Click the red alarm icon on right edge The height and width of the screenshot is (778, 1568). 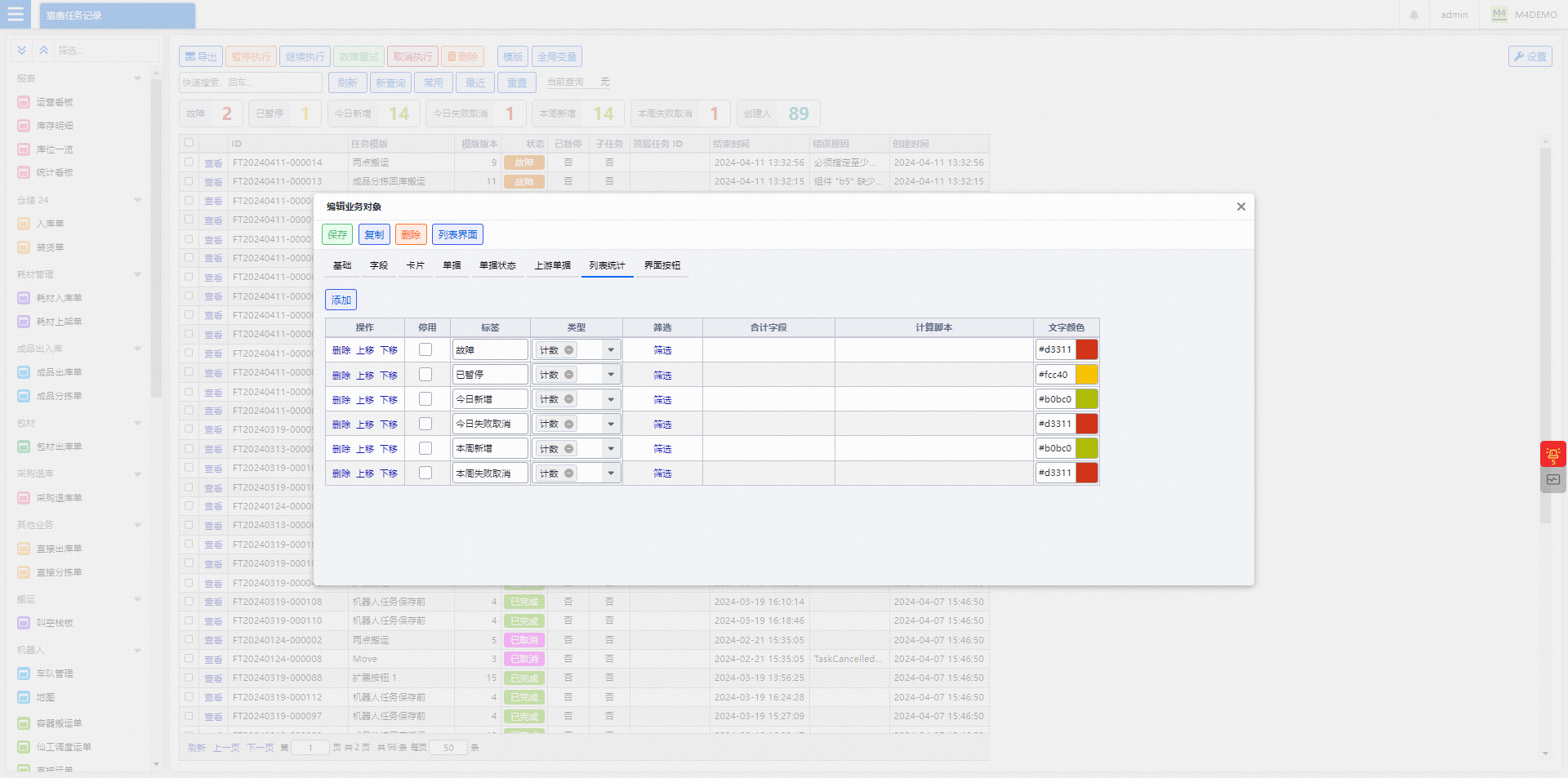[1552, 454]
